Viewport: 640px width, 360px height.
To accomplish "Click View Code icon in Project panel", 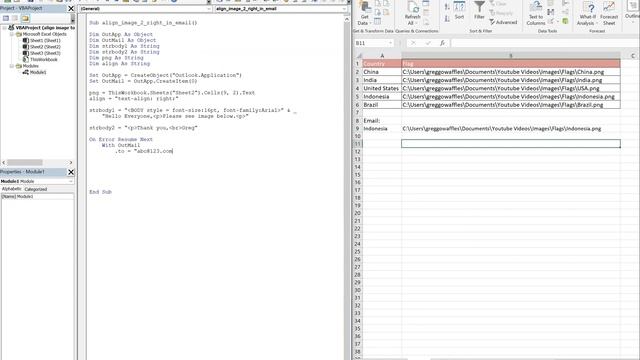I will 6,18.
